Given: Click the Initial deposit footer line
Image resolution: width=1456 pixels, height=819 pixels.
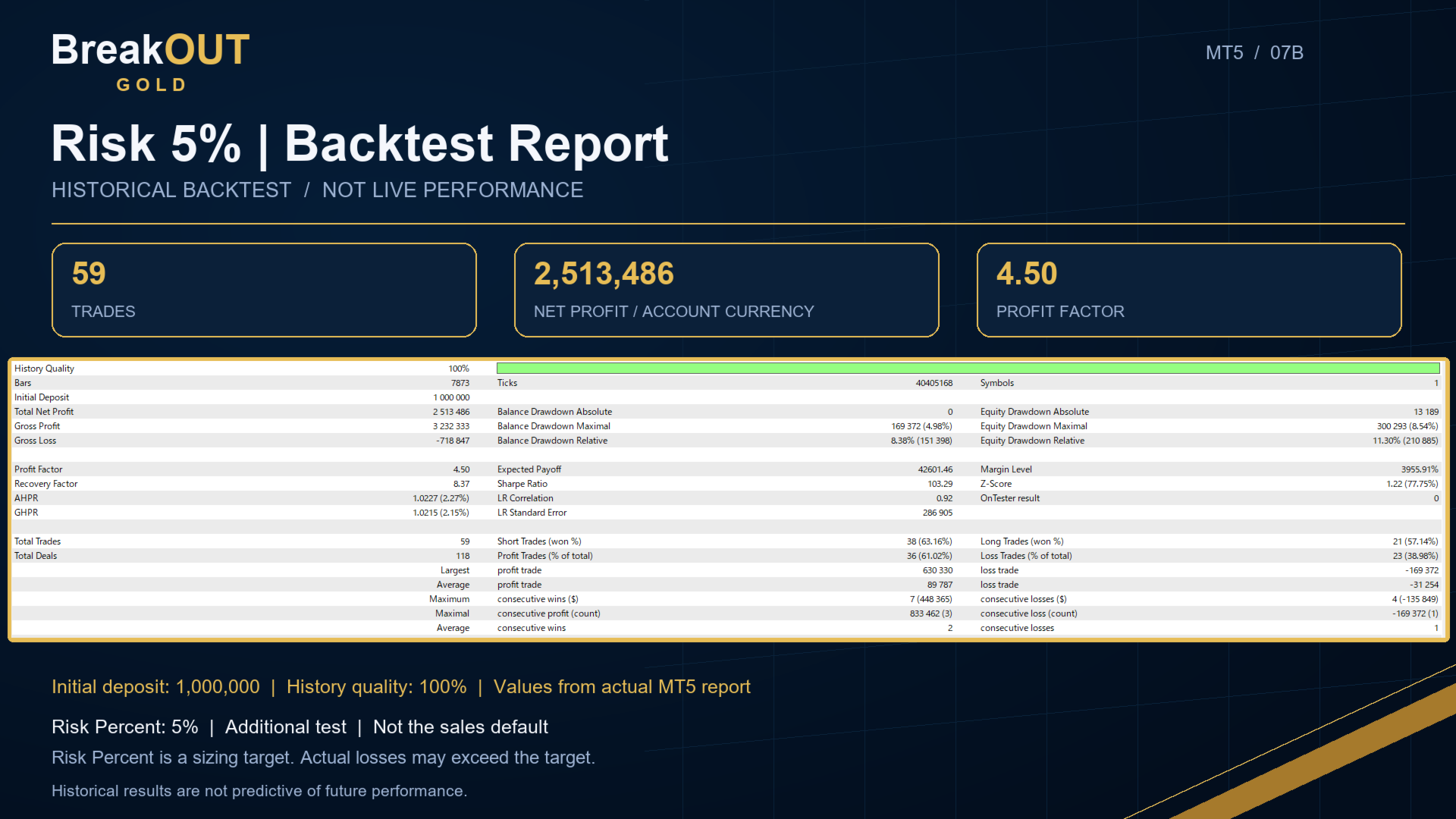Looking at the screenshot, I should coord(401,687).
